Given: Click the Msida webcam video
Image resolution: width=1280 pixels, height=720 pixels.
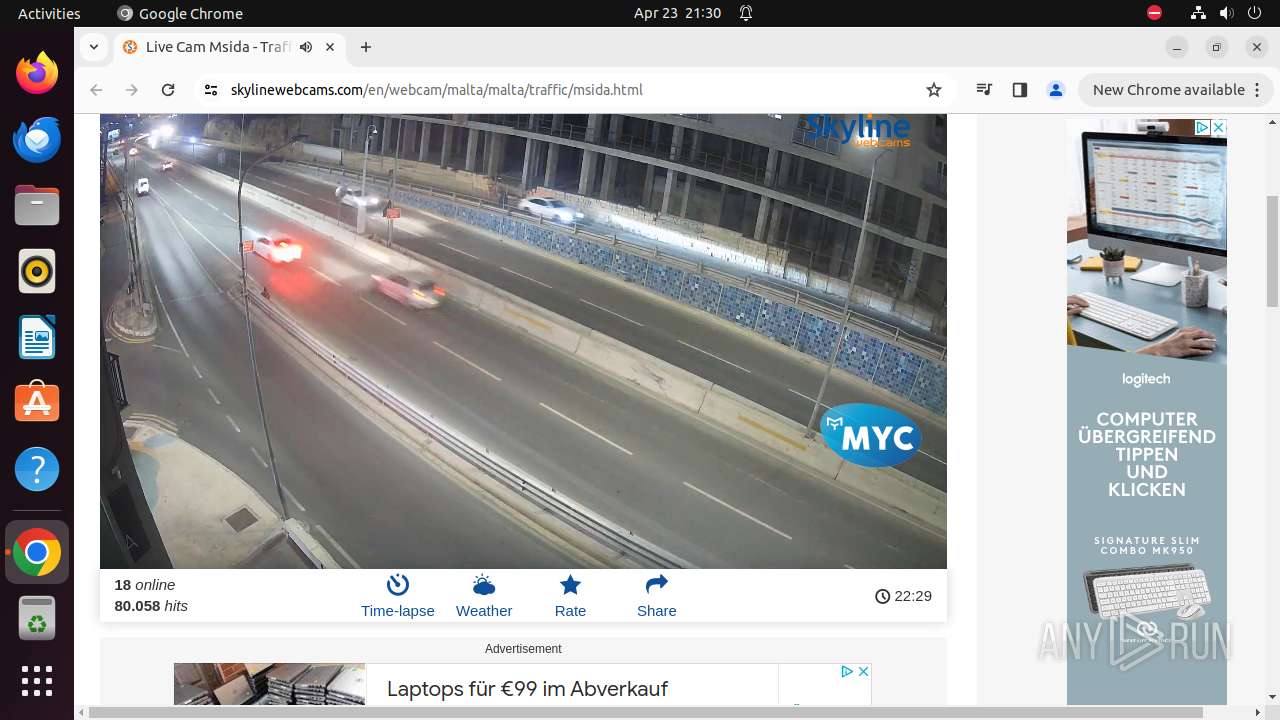Looking at the screenshot, I should [x=523, y=341].
